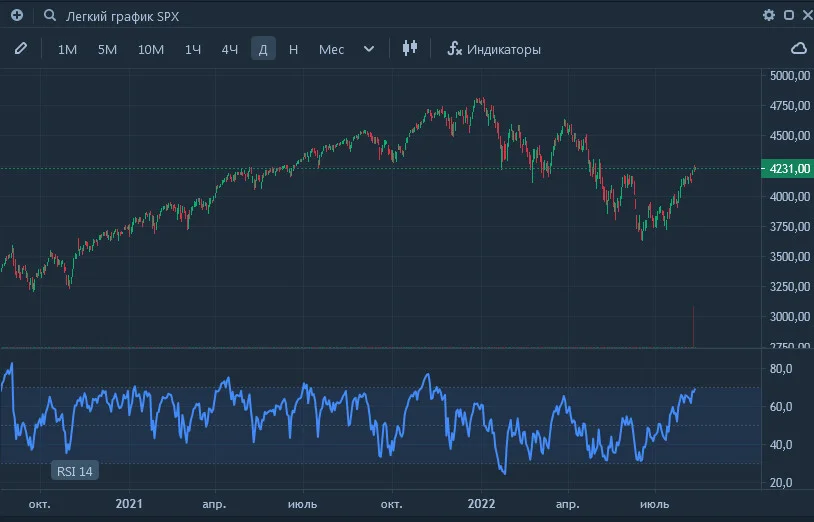This screenshot has height=522, width=814.
Task: Click the current price label 4231,00
Action: pyautogui.click(x=788, y=169)
